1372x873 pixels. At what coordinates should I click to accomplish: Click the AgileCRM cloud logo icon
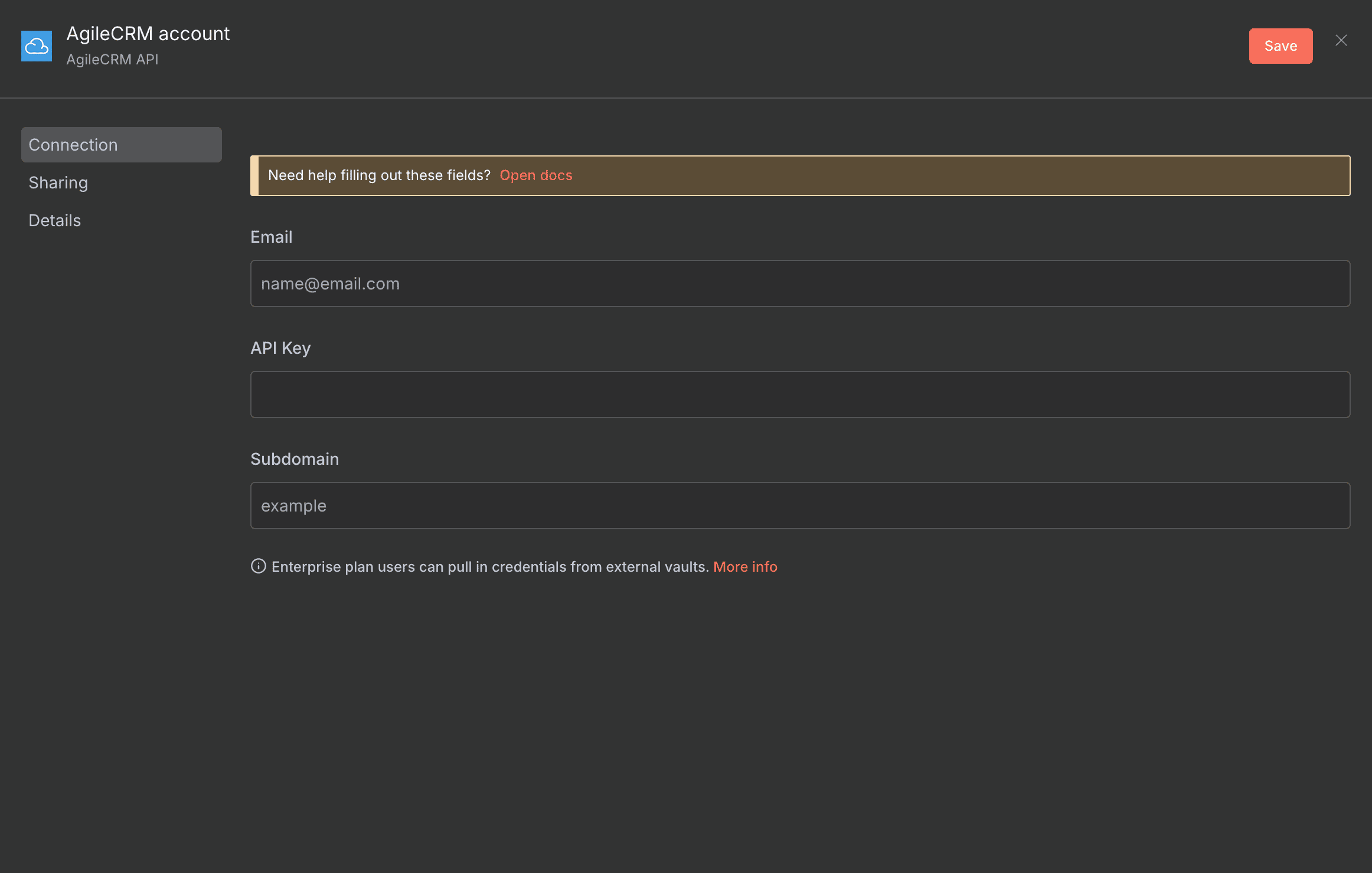37,46
